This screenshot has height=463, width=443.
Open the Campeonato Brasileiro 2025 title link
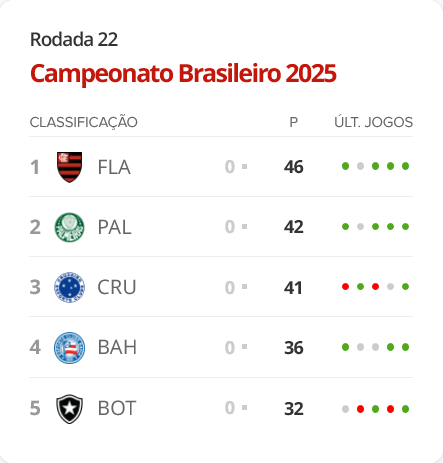click(183, 74)
